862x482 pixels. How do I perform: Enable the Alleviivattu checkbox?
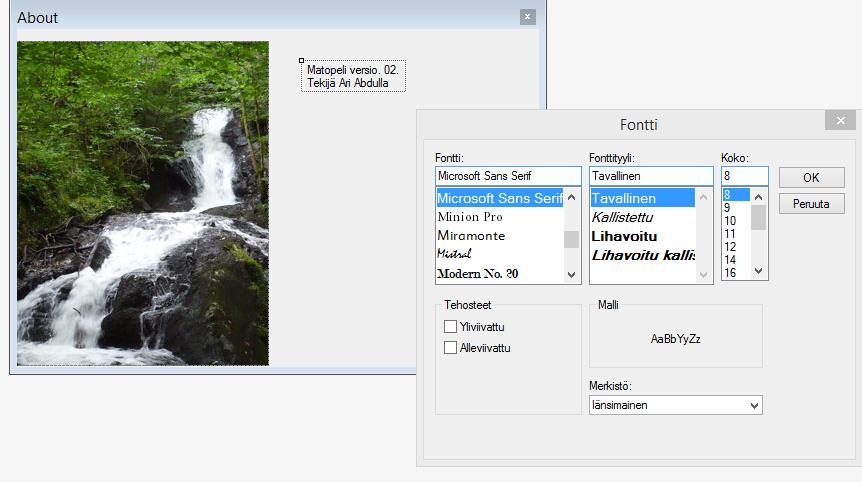pyautogui.click(x=450, y=347)
